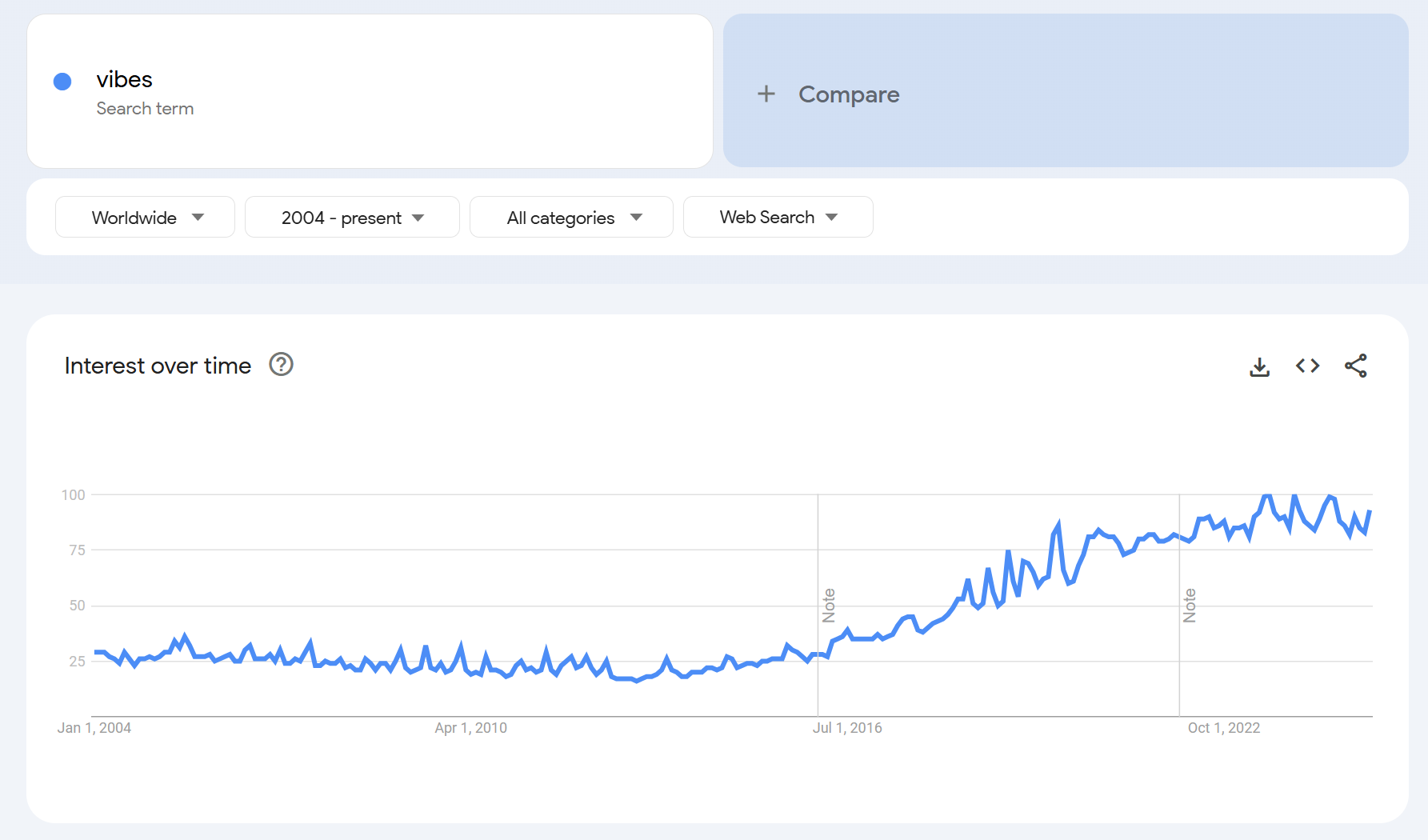This screenshot has width=1428, height=840.
Task: Open the Interest over time help icon
Action: (281, 365)
